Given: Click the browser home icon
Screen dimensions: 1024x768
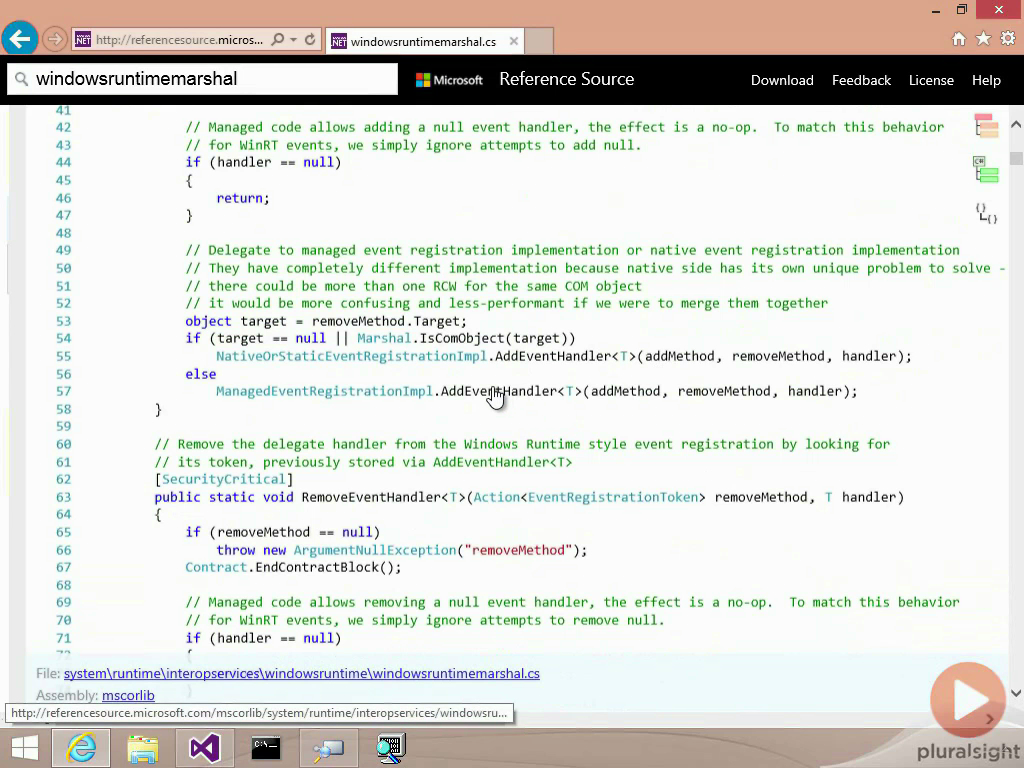Looking at the screenshot, I should (959, 39).
